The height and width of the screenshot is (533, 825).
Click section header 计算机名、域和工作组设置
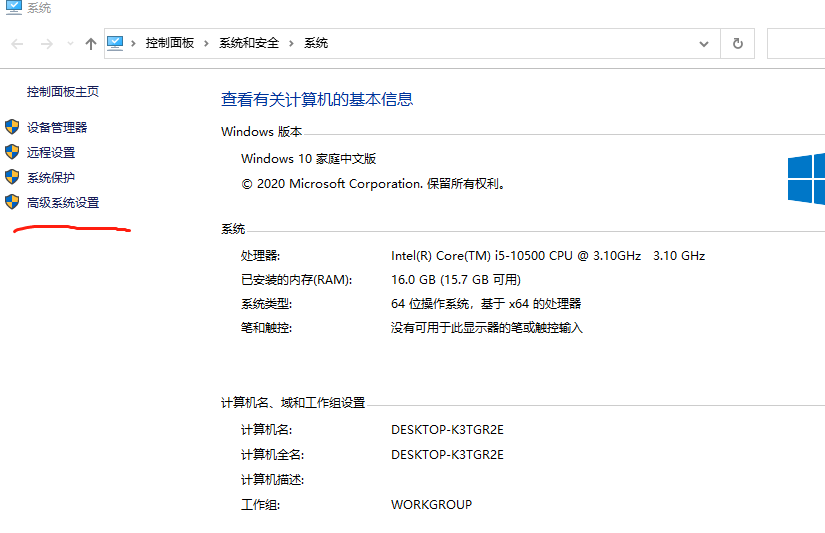point(293,403)
